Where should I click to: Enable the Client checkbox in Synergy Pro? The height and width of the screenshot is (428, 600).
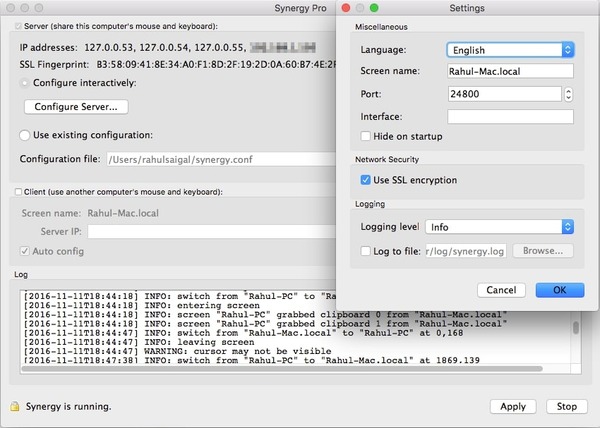18,192
